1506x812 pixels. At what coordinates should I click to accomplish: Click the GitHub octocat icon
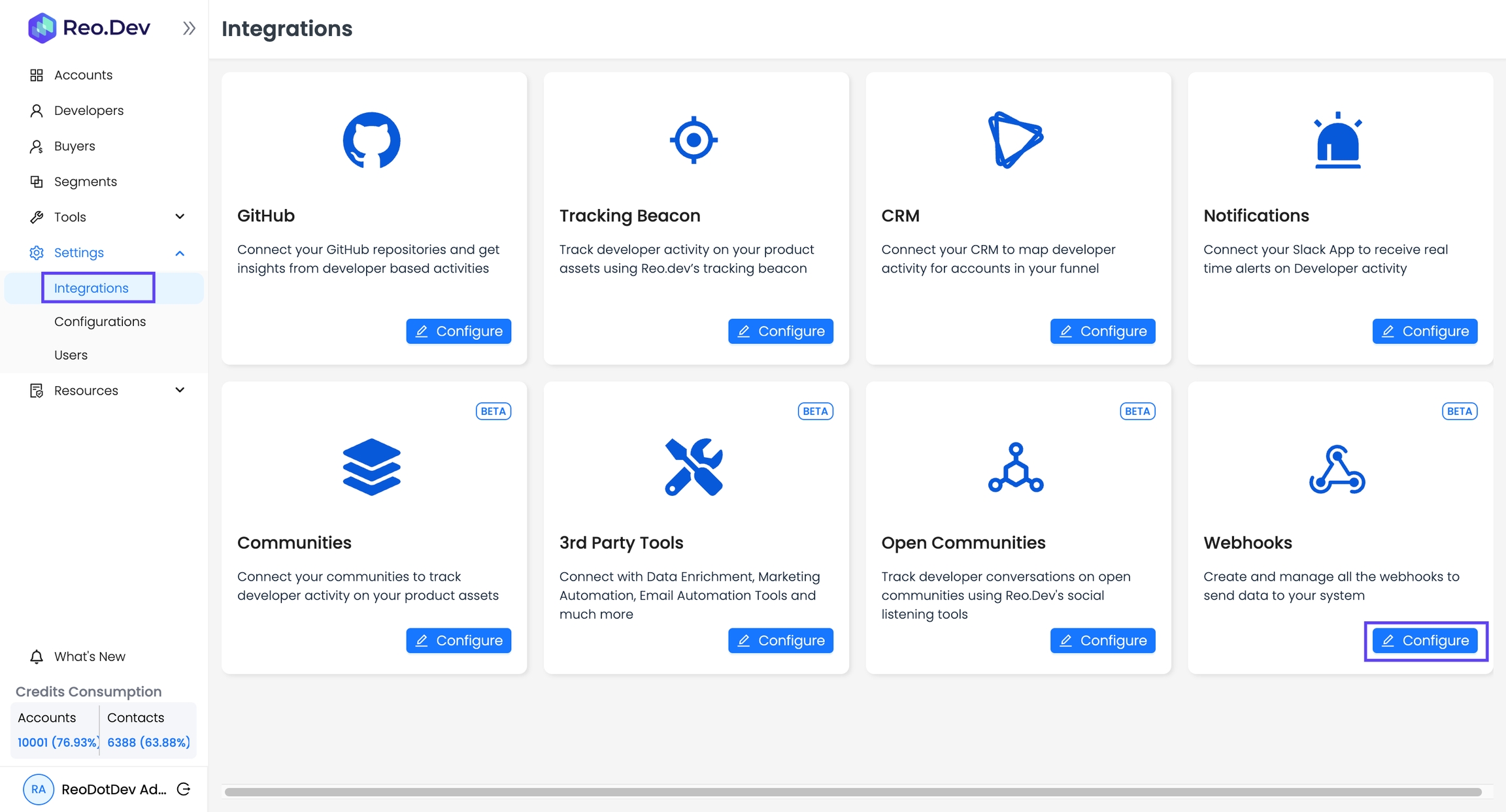tap(371, 140)
